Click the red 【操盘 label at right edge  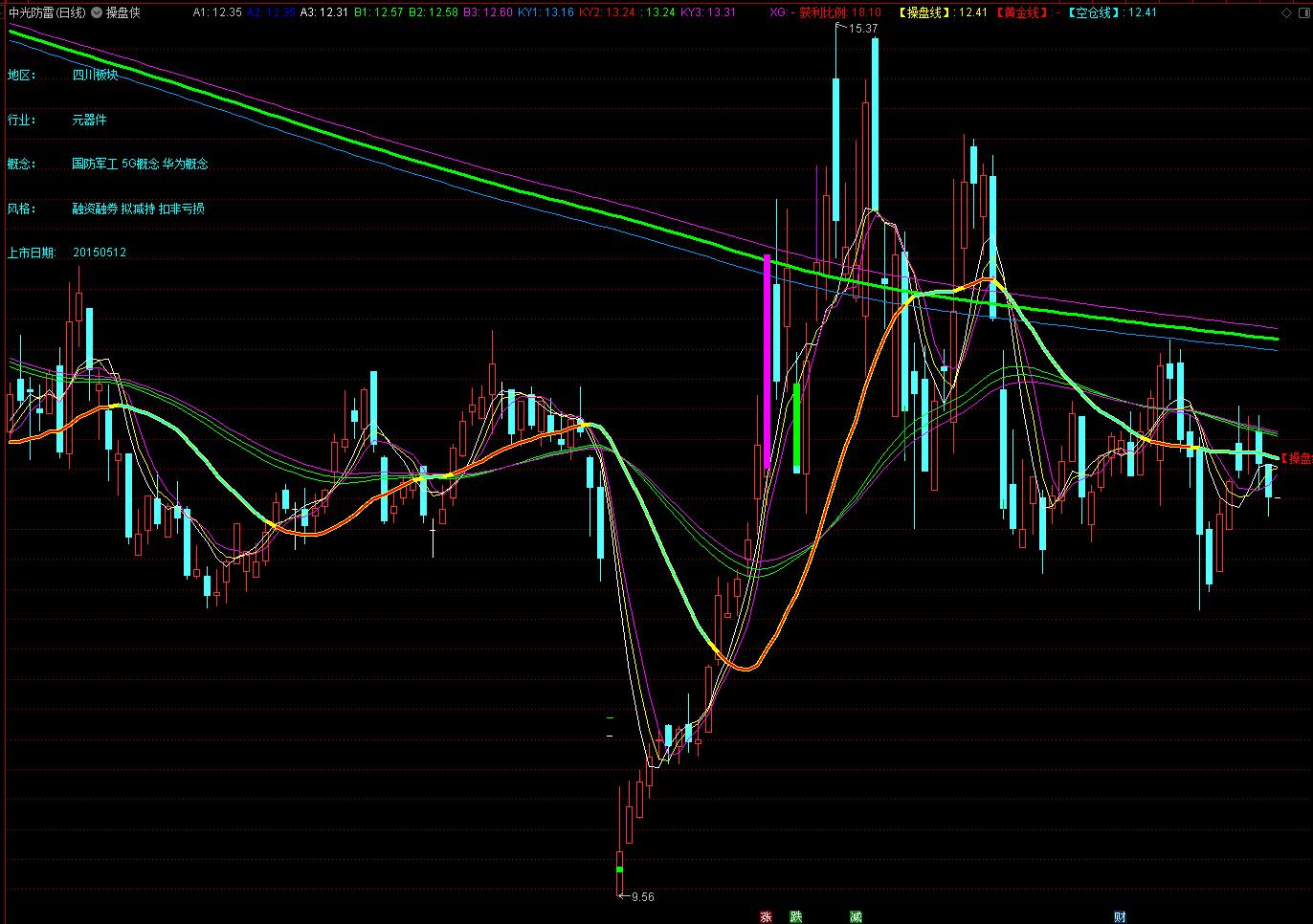point(1296,459)
